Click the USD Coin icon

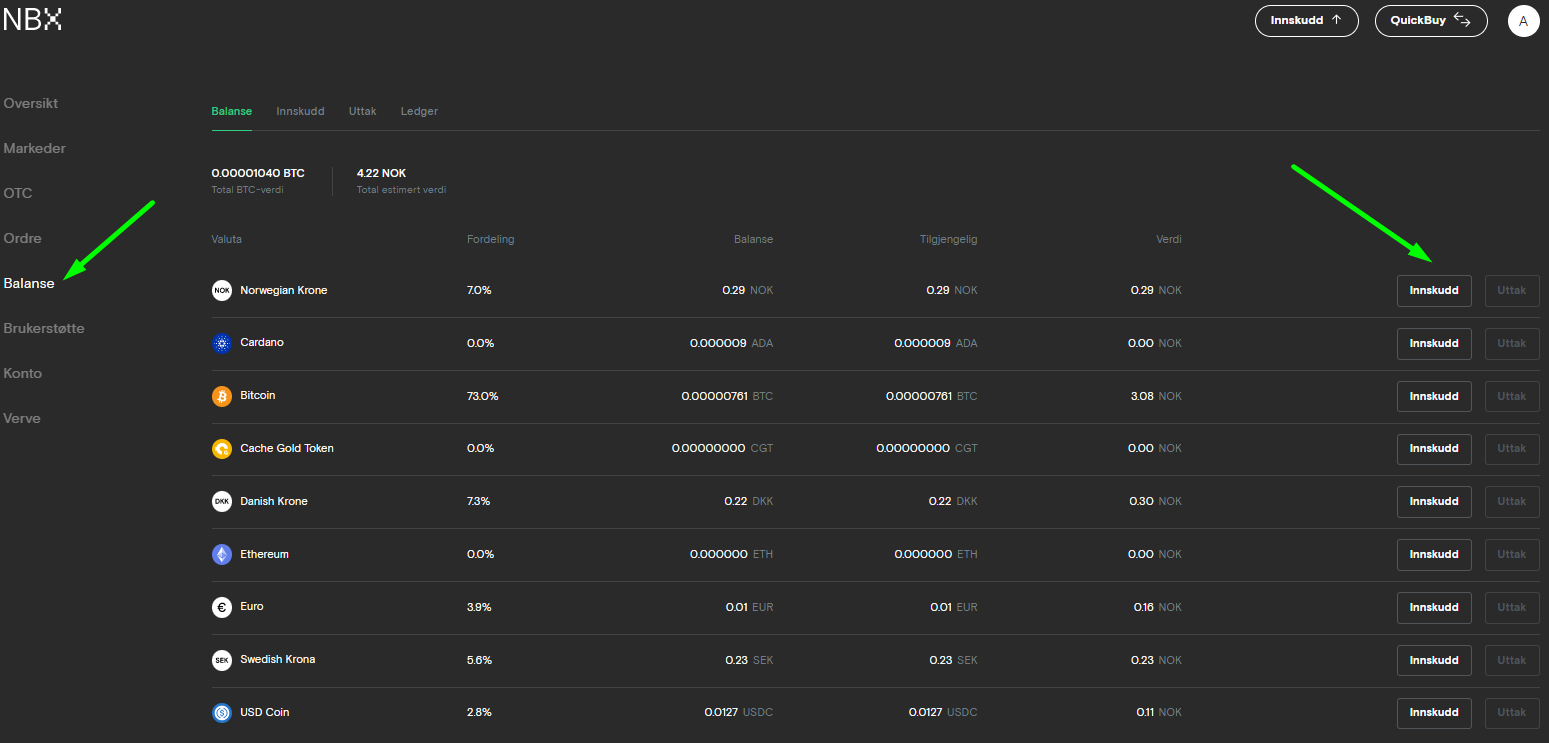[222, 713]
